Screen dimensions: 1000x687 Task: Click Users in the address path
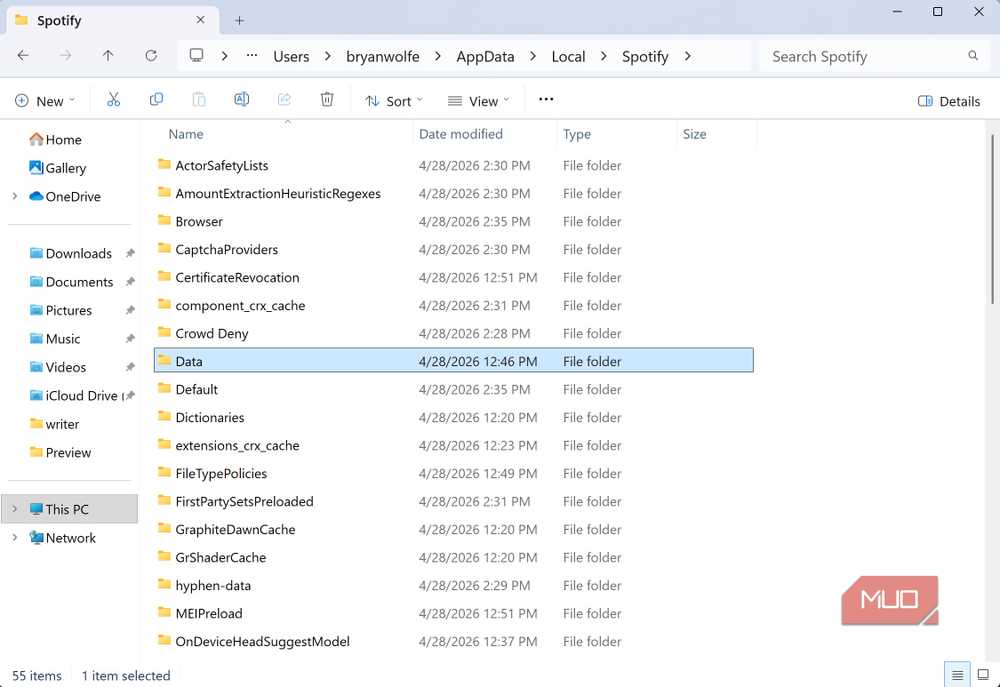(291, 57)
